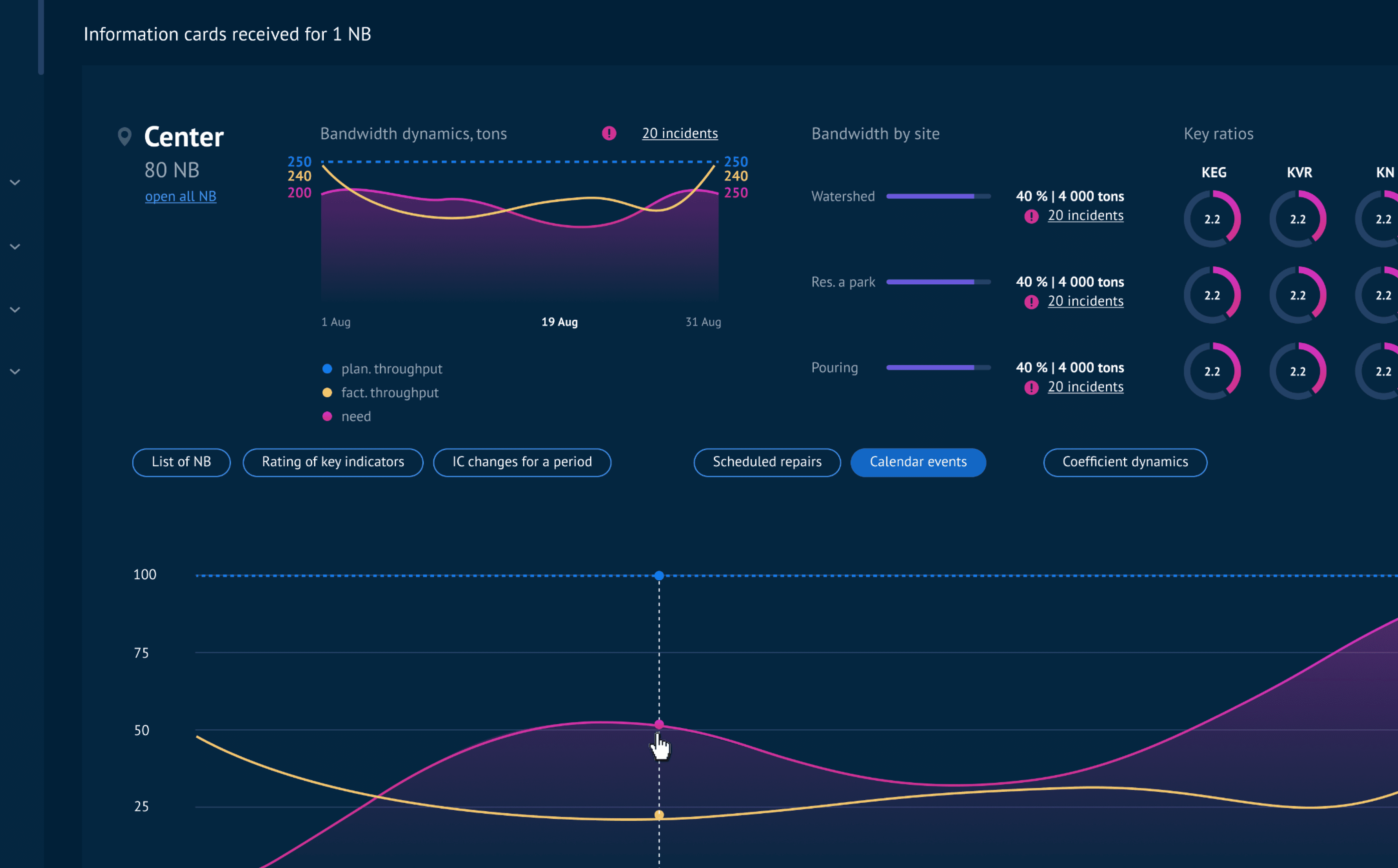Image resolution: width=1398 pixels, height=868 pixels.
Task: Click the Res. a park incident warning icon
Action: click(1031, 302)
